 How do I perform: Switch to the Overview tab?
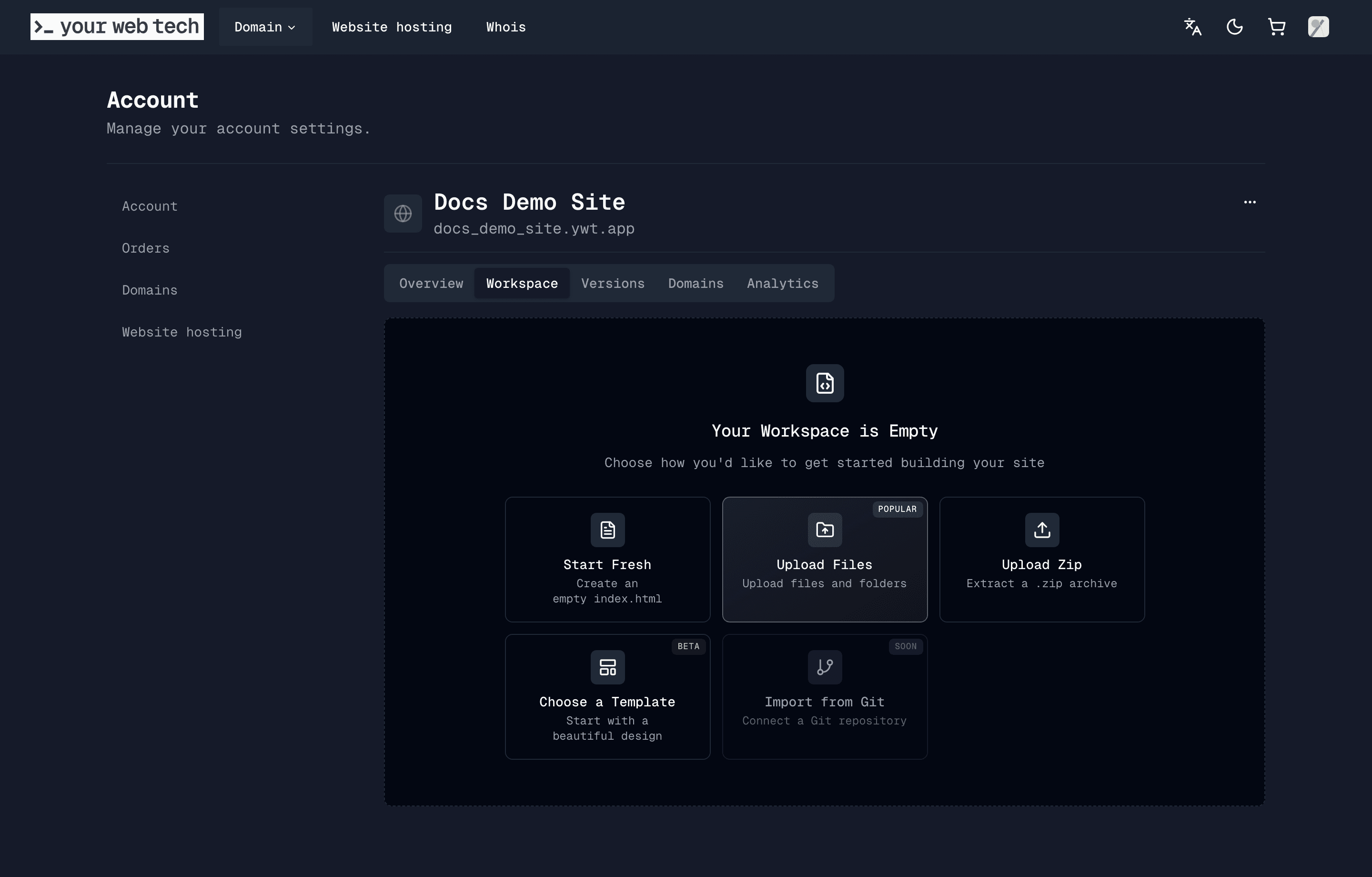(431, 284)
